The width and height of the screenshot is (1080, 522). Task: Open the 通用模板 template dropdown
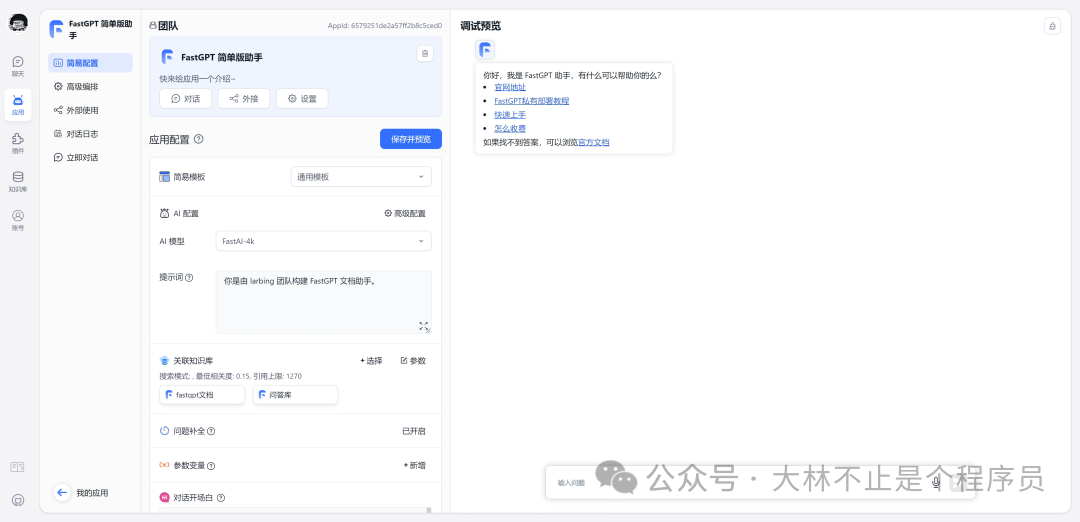click(x=361, y=177)
